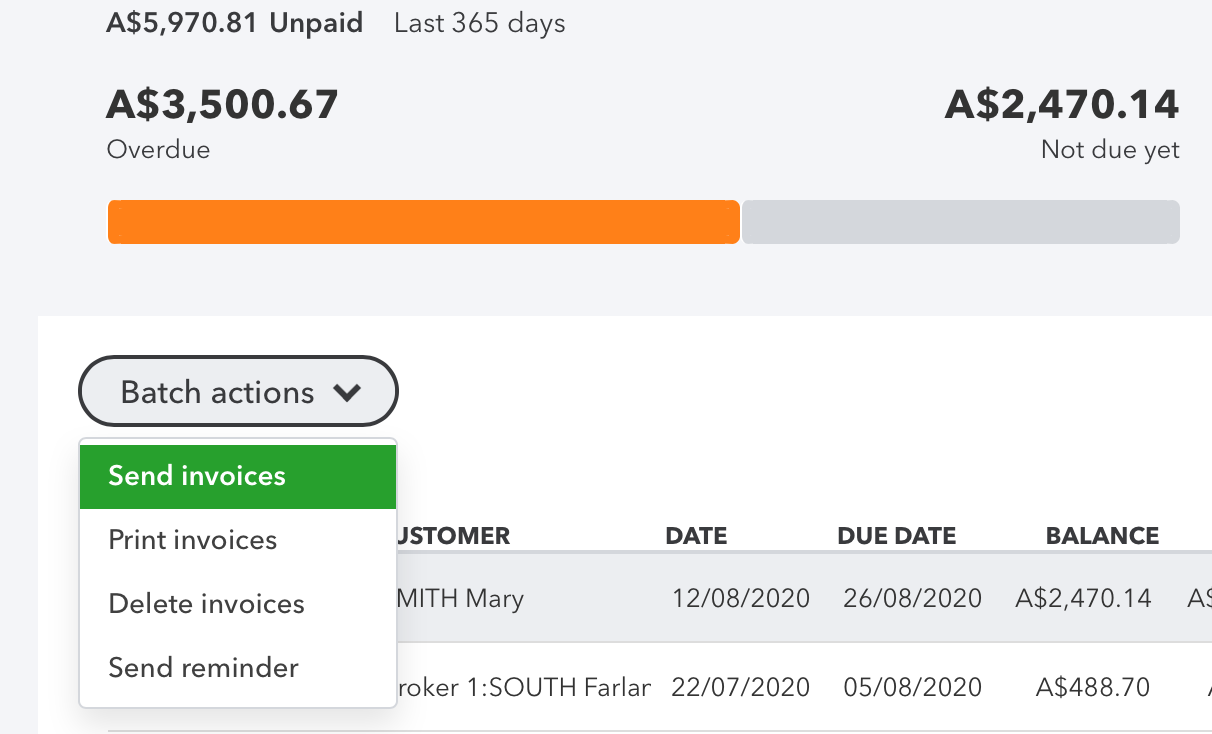The height and width of the screenshot is (734, 1212).
Task: Sort by the DATE column header
Action: point(696,536)
